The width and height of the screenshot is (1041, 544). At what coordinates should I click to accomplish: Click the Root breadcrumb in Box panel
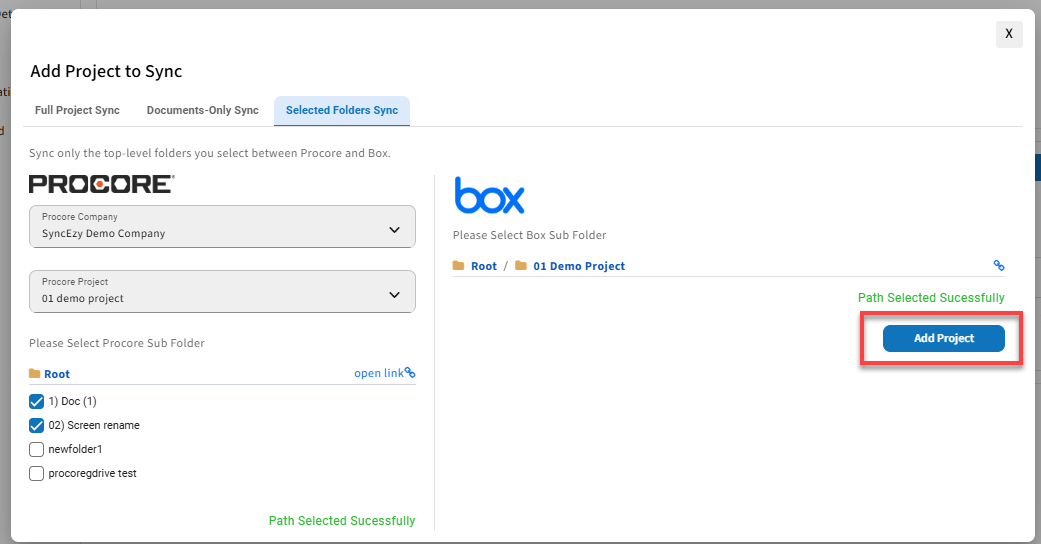point(484,266)
